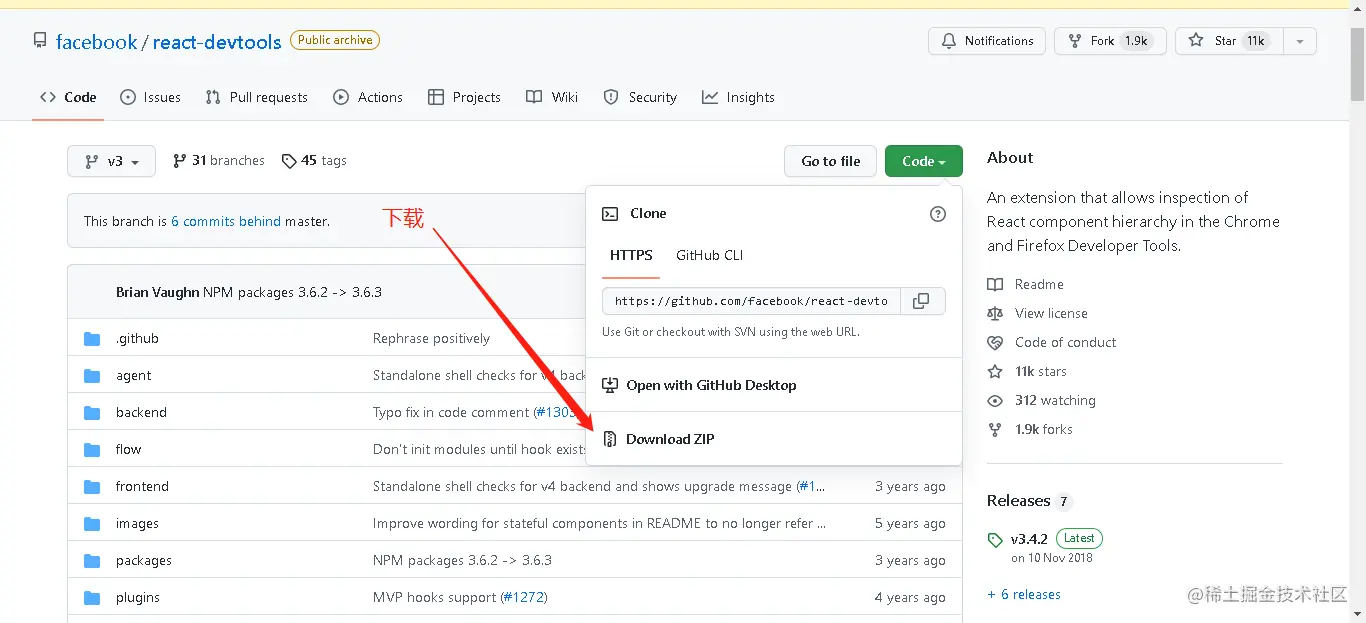
Task: Click the license scale icon
Action: 995,314
